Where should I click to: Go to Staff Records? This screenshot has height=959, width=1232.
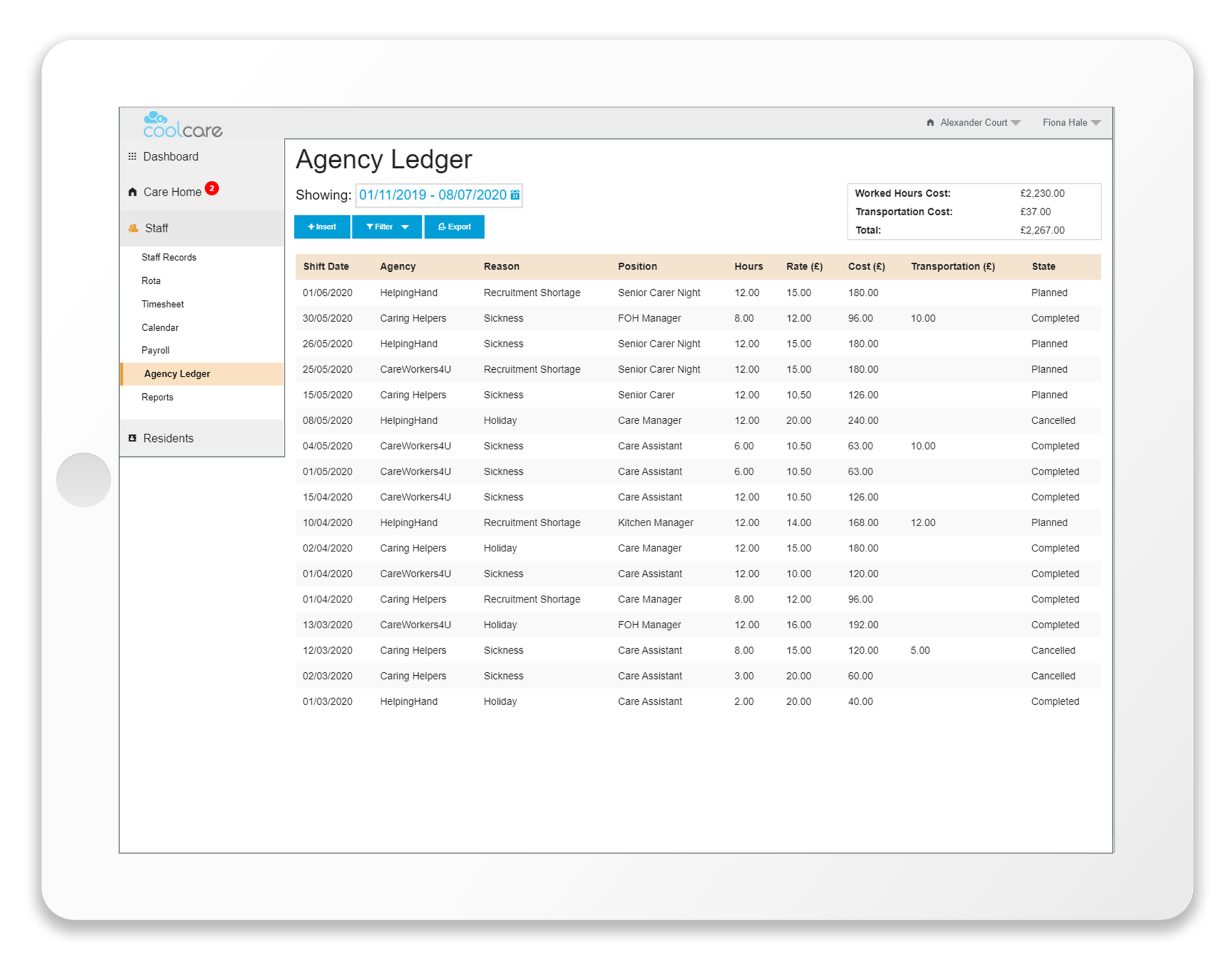point(168,257)
